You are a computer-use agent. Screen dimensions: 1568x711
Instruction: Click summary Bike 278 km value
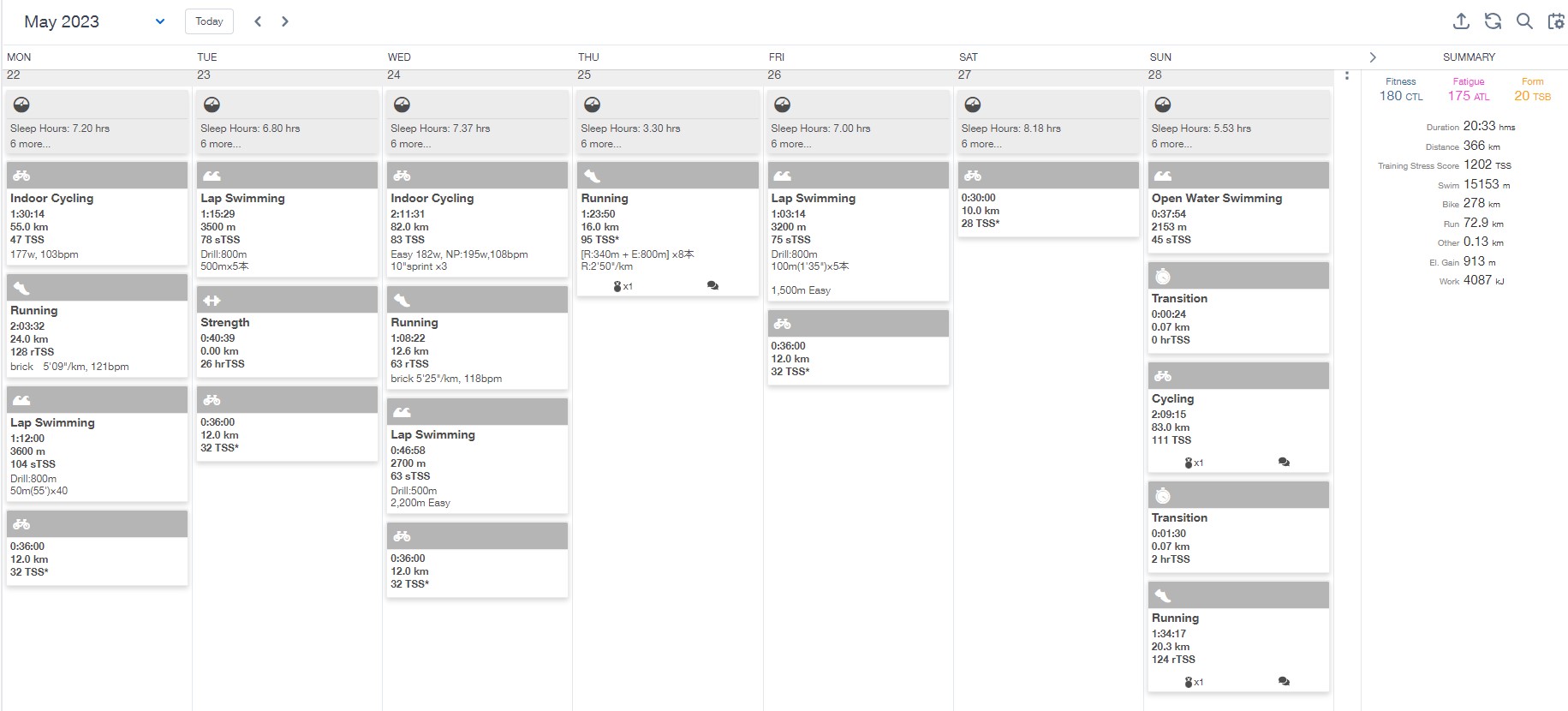(1482, 203)
